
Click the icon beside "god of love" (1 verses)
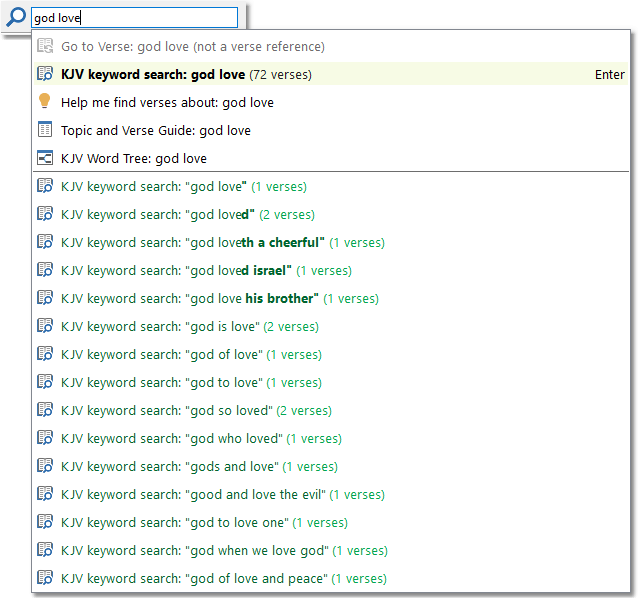pyautogui.click(x=45, y=354)
